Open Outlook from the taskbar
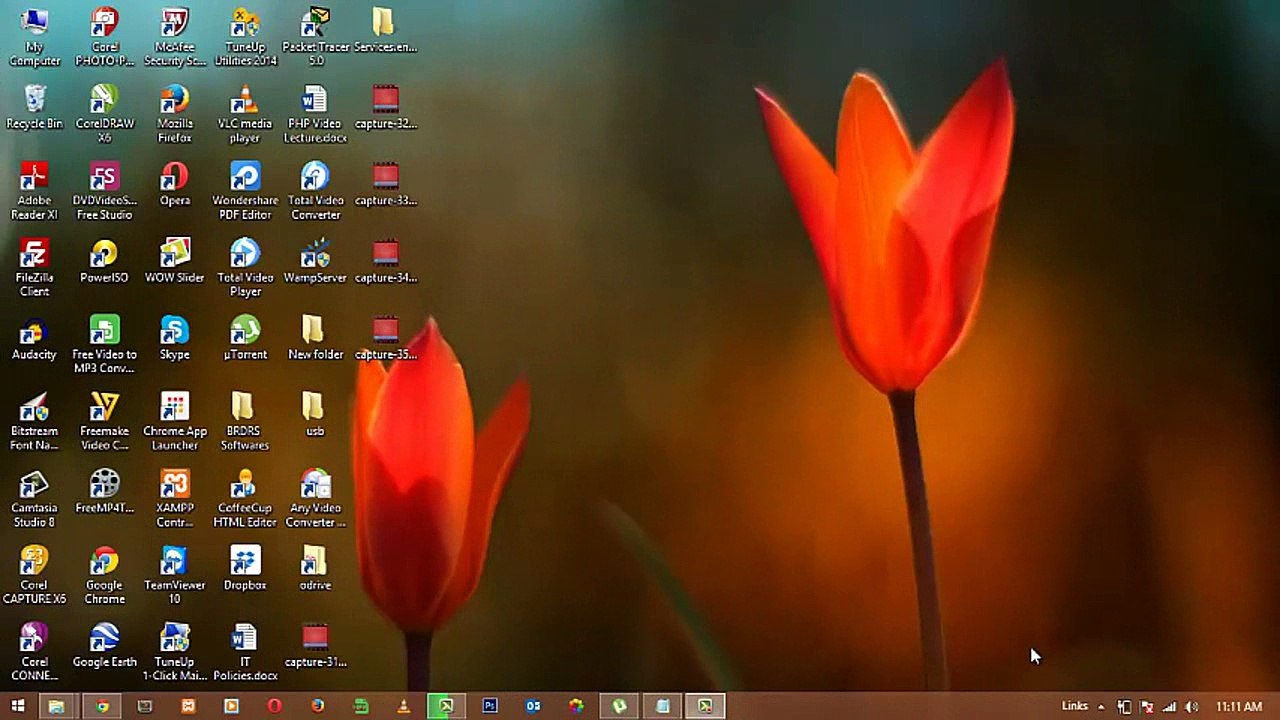 [533, 706]
